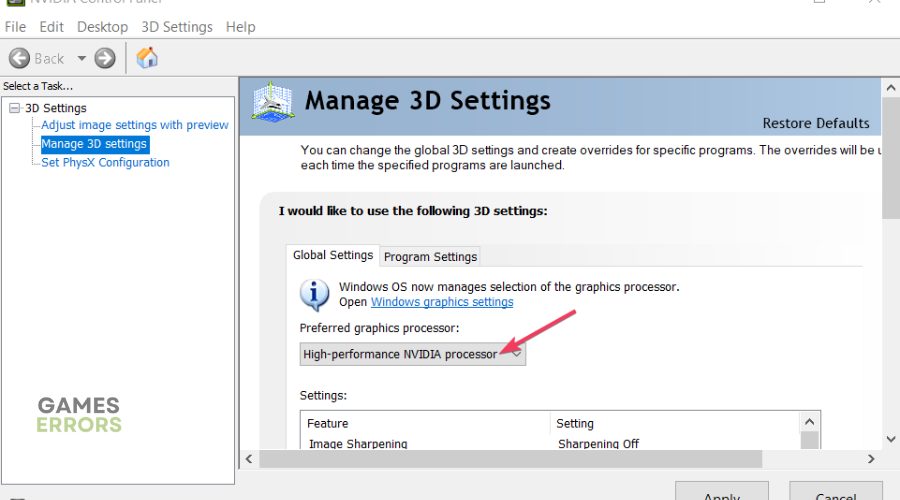Click the blue information icon
Image resolution: width=900 pixels, height=500 pixels.
tap(315, 294)
